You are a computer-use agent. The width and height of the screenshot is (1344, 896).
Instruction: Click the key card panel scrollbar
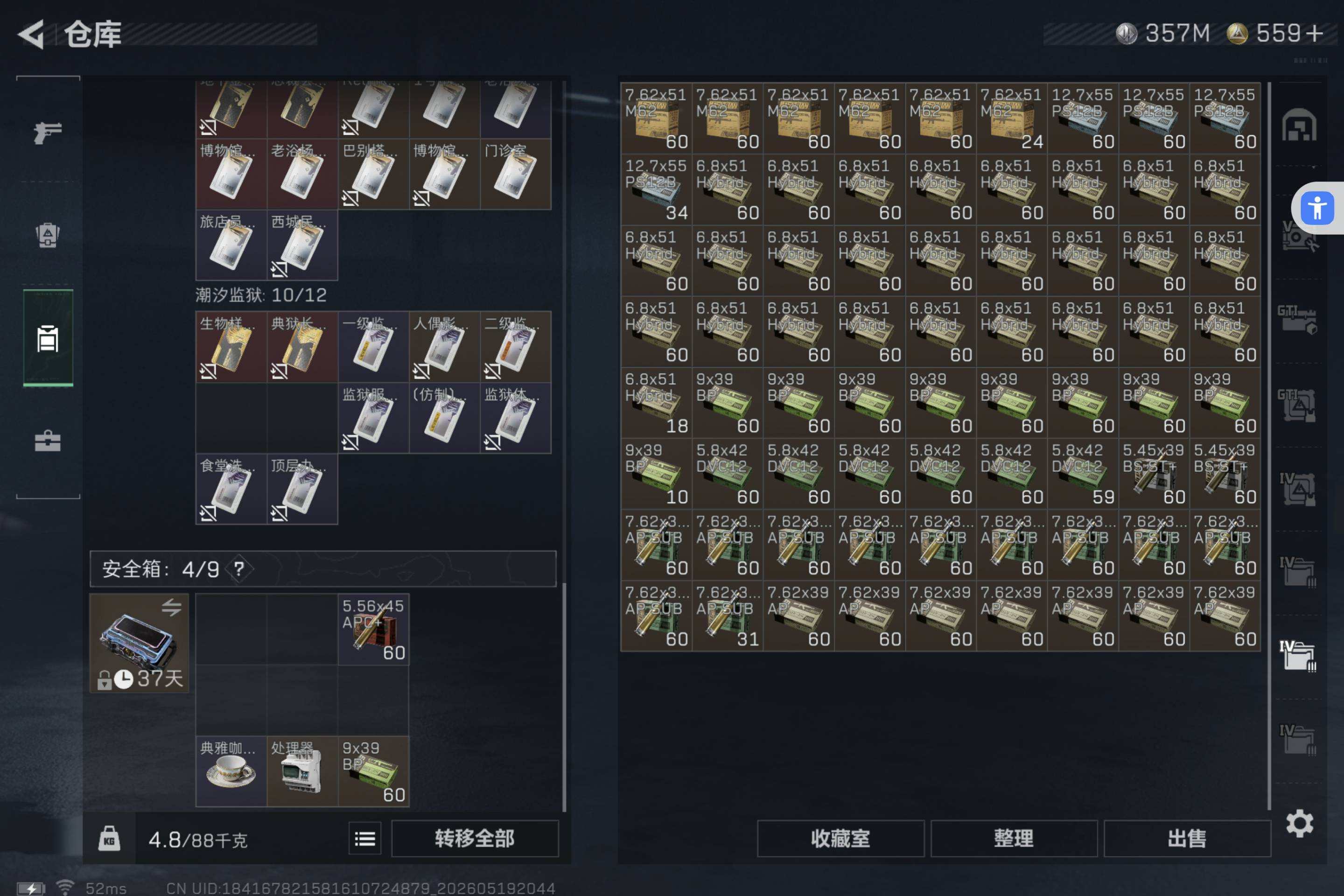tap(564, 697)
